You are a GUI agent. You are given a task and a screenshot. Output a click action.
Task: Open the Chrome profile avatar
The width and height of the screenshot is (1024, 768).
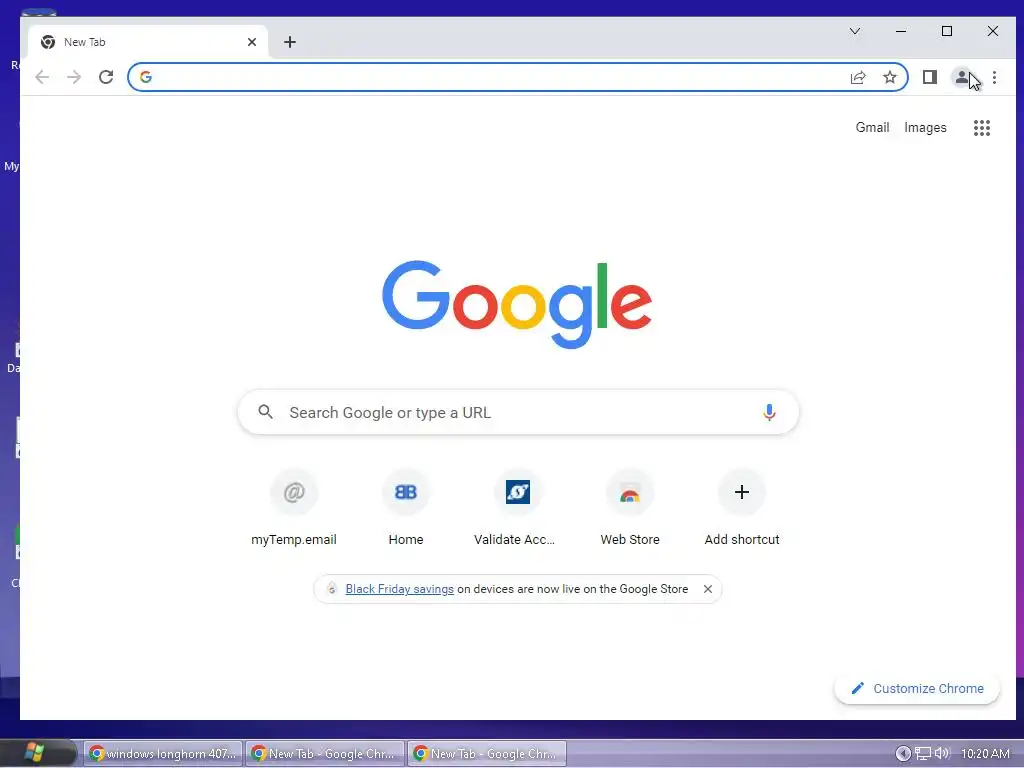click(x=962, y=78)
